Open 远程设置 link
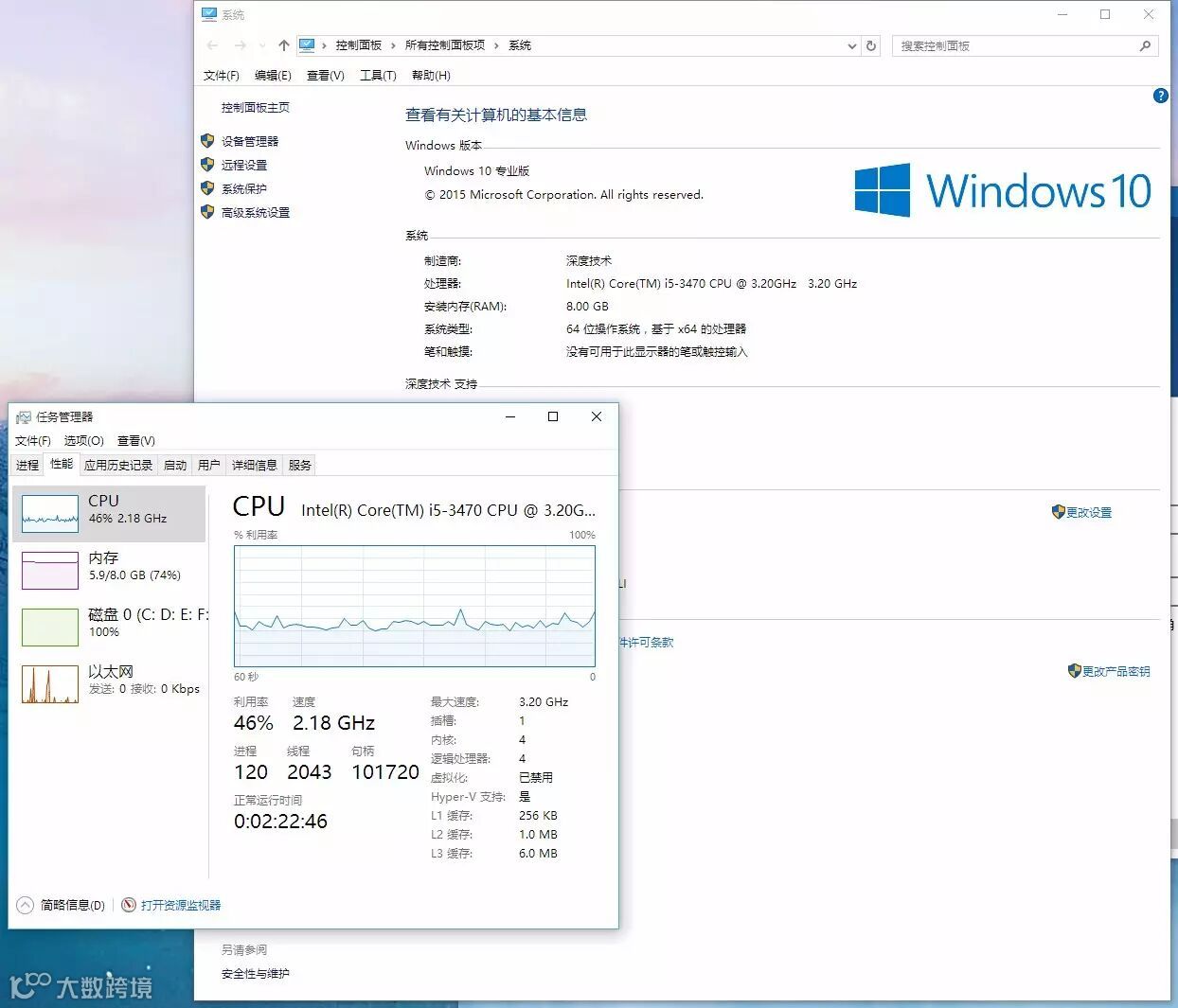1178x1008 pixels. (x=244, y=165)
